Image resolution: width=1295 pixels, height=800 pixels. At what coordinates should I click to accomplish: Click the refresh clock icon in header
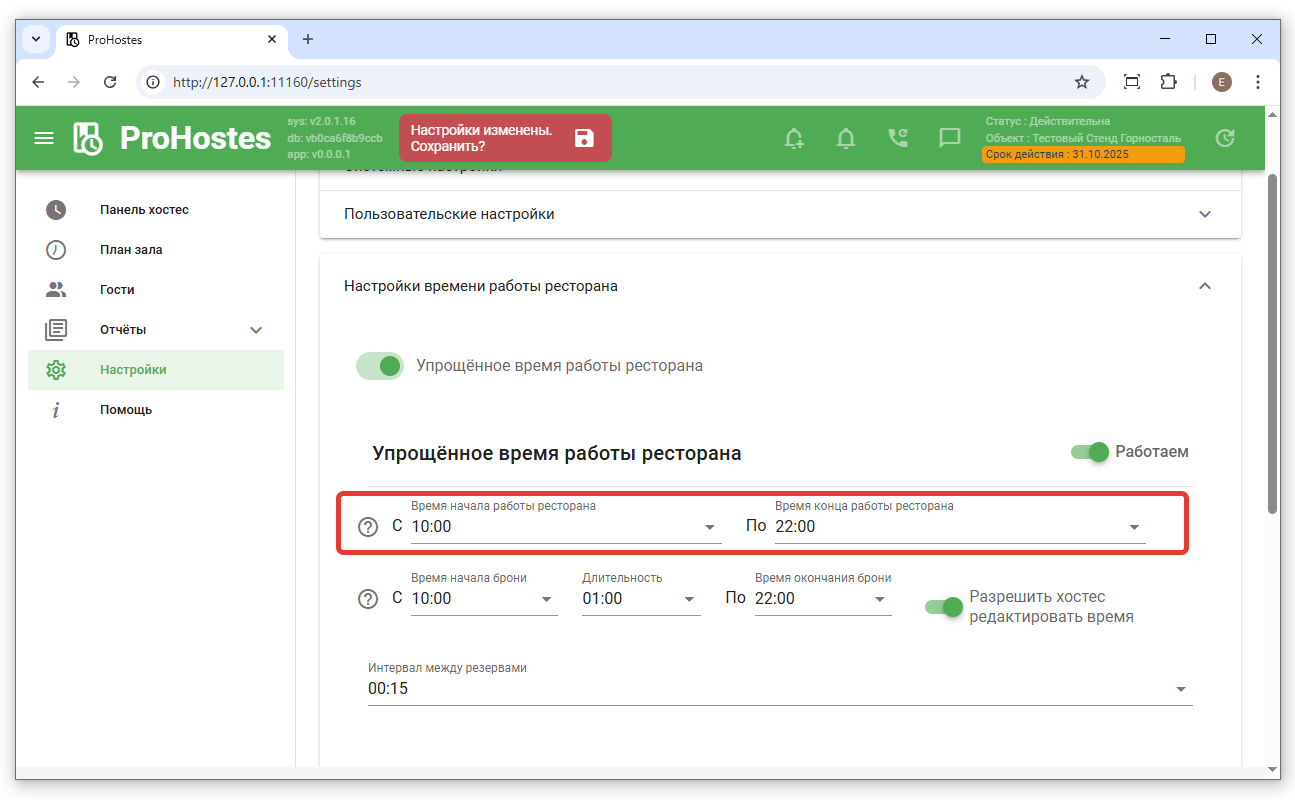click(1225, 138)
